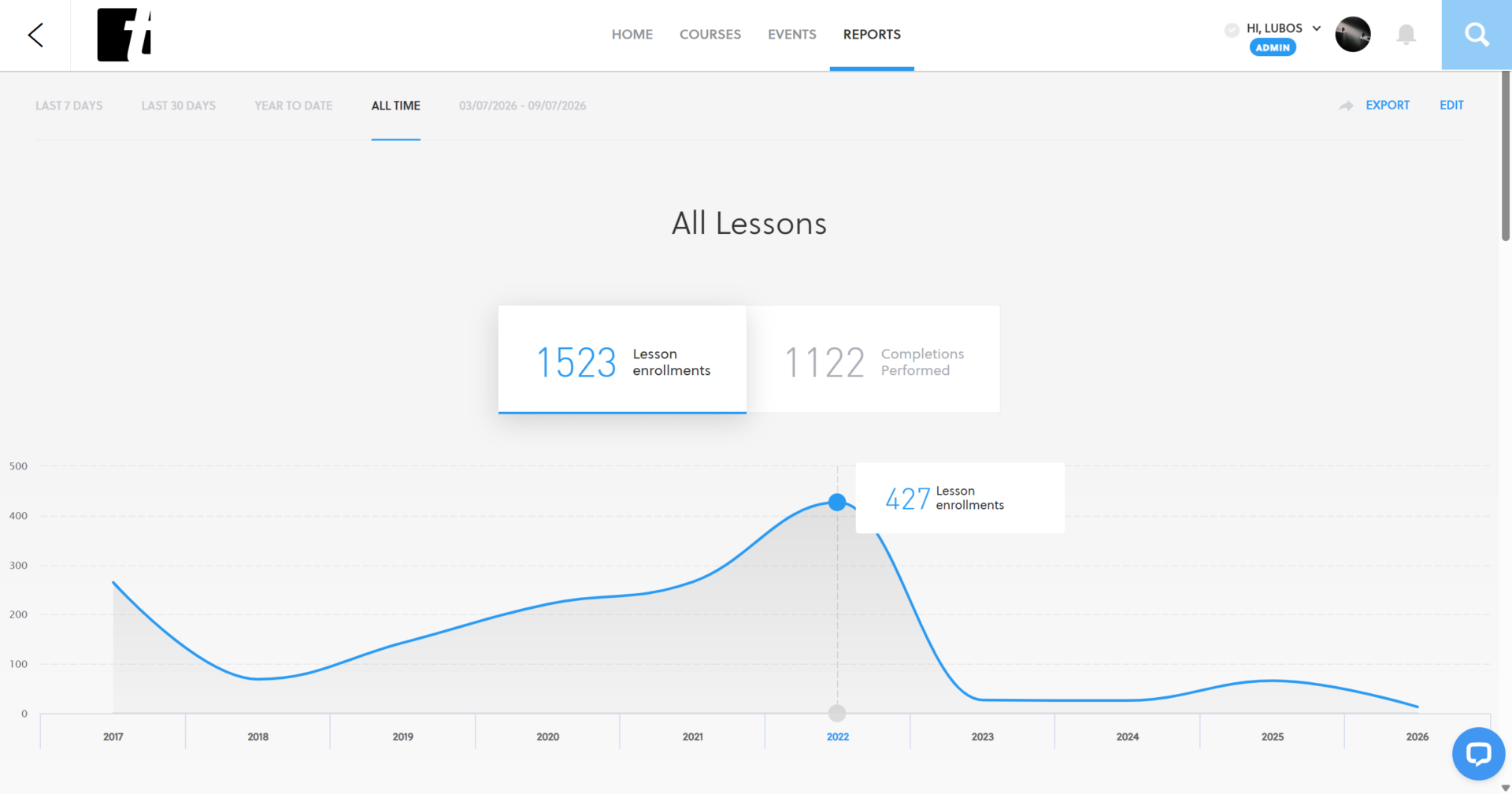Click the 2022 data point on chart
The height and width of the screenshot is (794, 1512).
(x=837, y=502)
